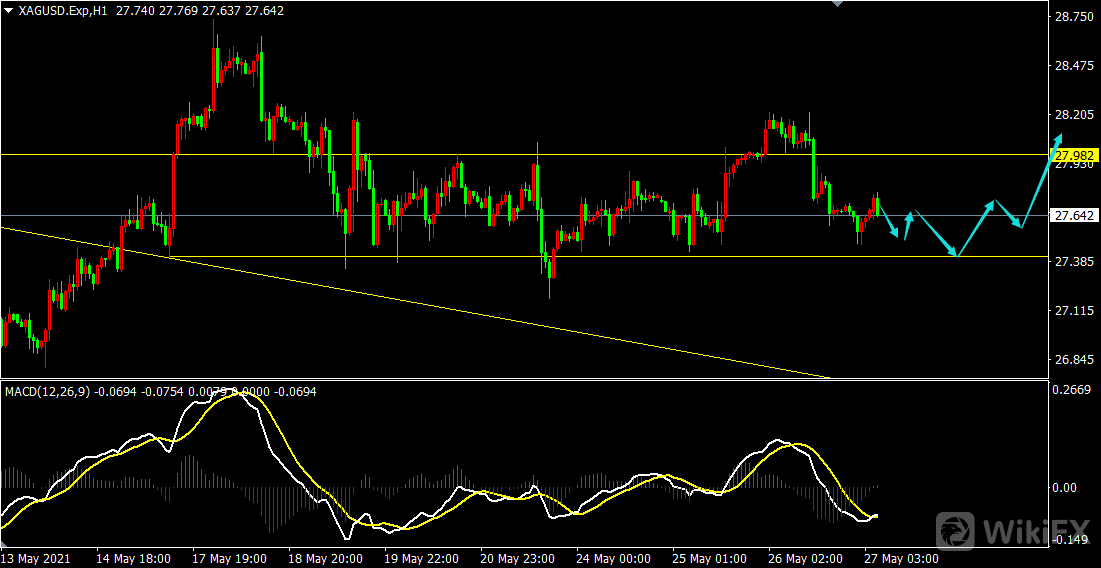
Task: Click the WikiFX logo emblem watermark
Action: point(956,530)
